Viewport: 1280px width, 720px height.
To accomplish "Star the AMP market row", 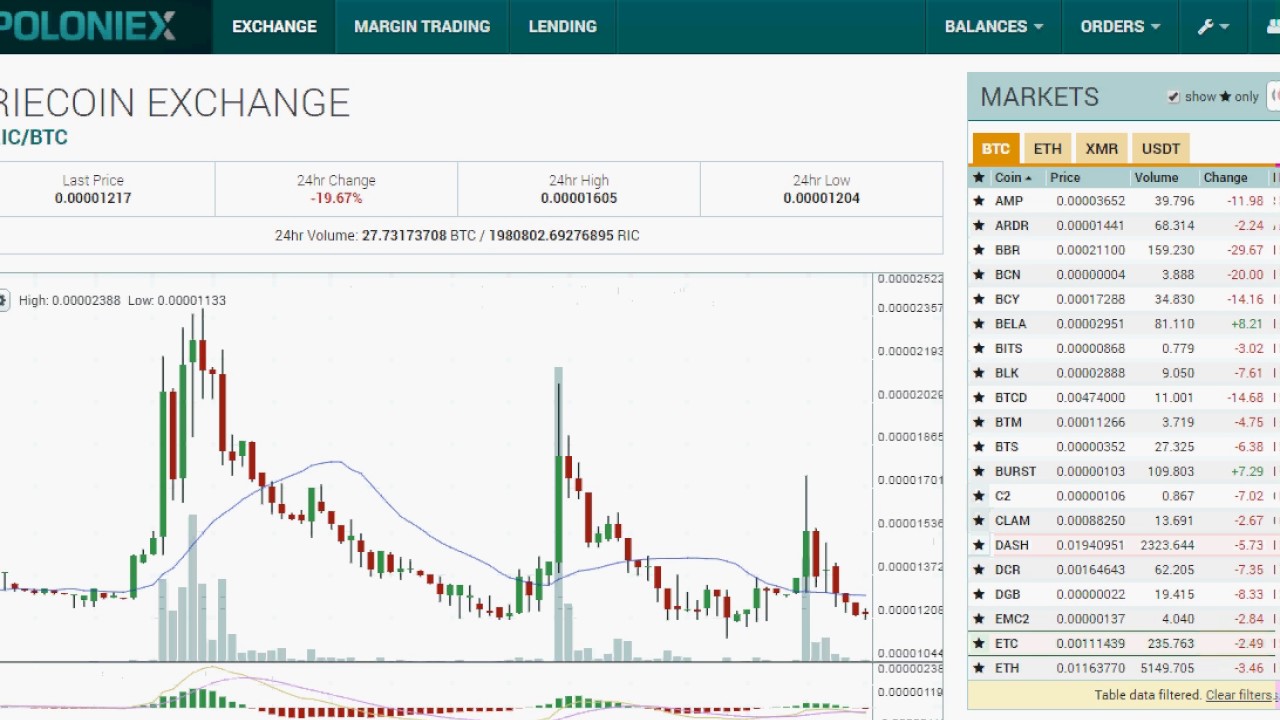I will [979, 201].
